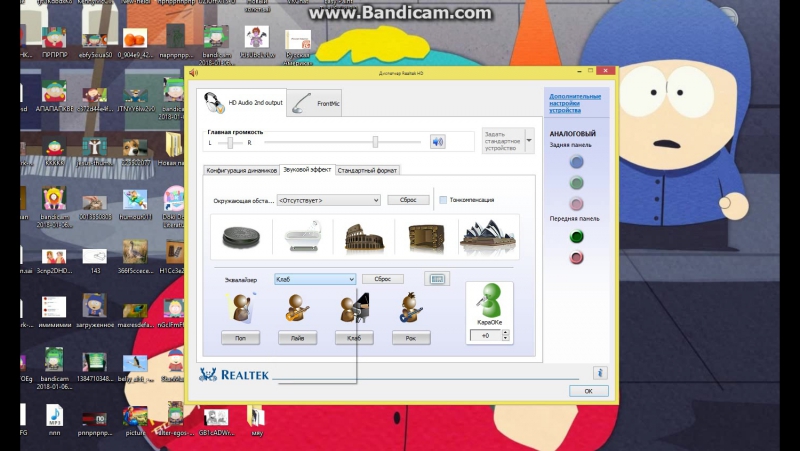Open the Стандартный формат tab
The image size is (800, 451).
(x=367, y=170)
